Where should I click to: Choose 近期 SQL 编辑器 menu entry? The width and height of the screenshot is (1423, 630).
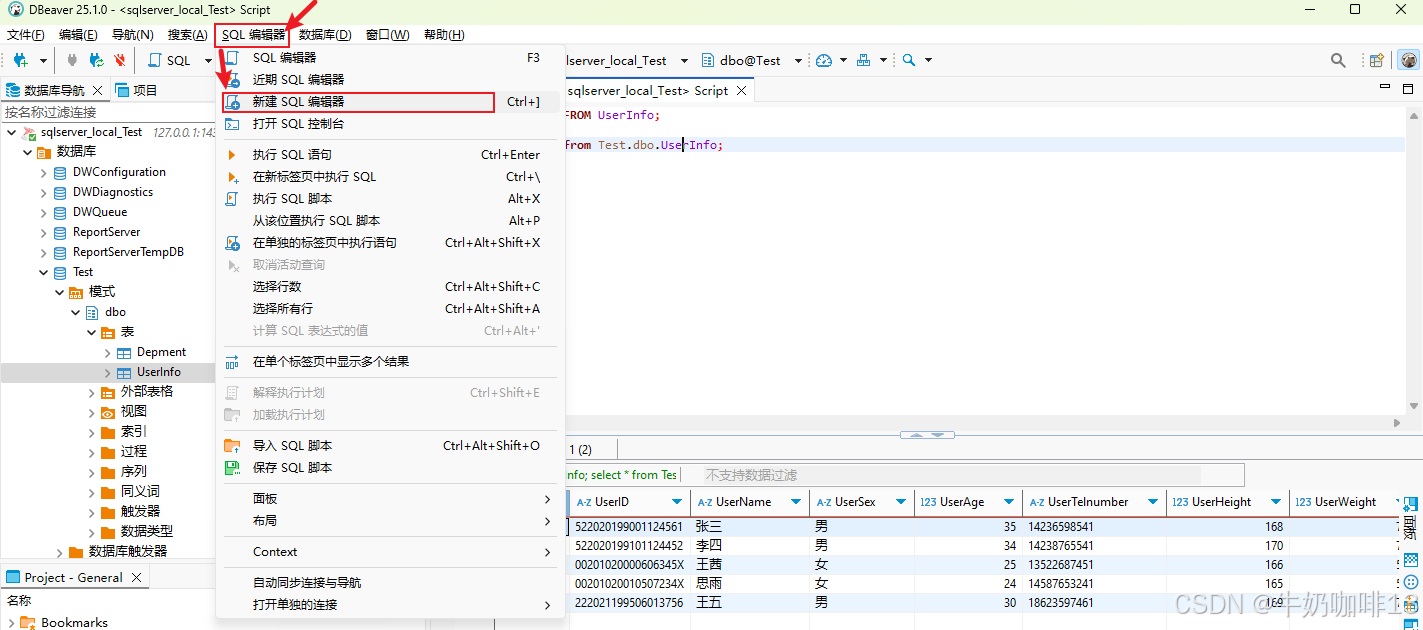[x=390, y=80]
